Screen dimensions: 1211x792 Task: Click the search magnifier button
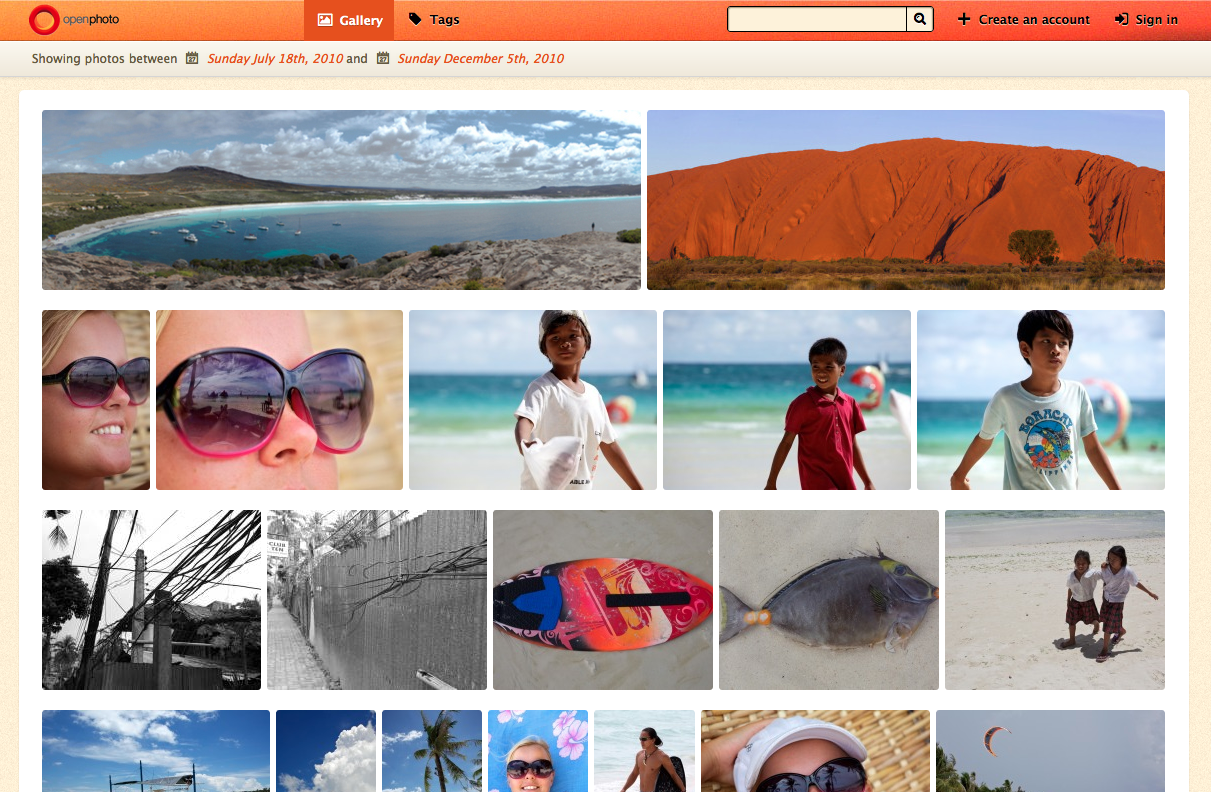click(920, 19)
